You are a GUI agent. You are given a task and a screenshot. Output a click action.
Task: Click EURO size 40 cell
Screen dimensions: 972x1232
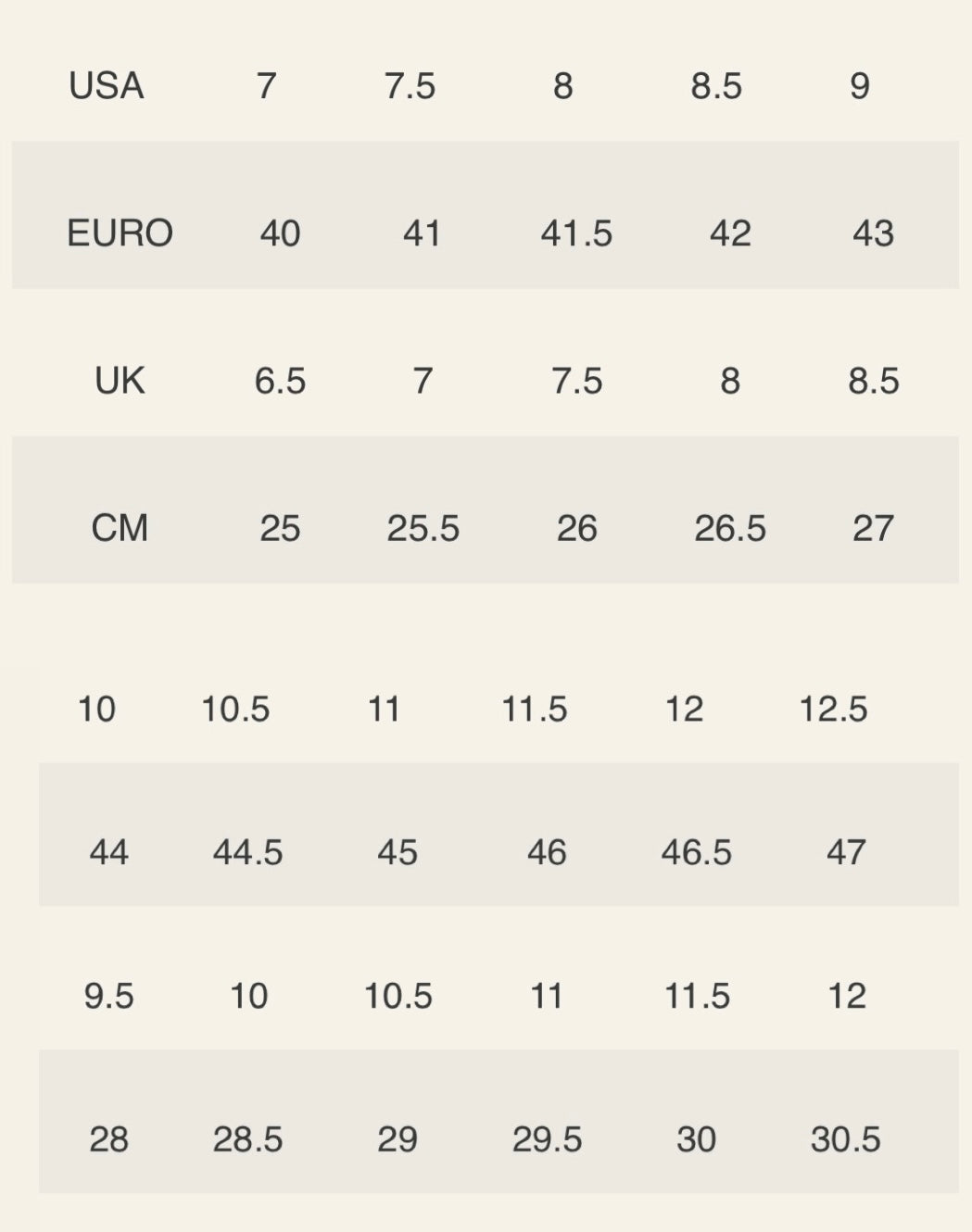[280, 233]
